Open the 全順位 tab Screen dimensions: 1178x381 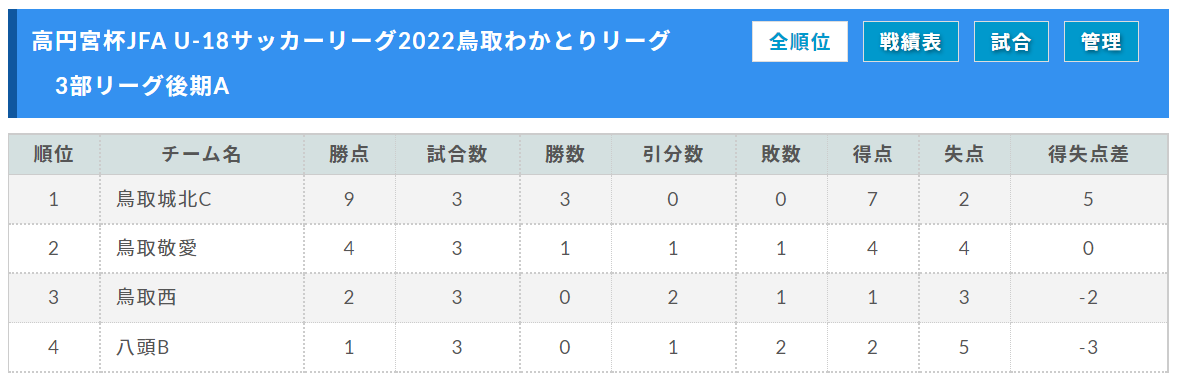coord(799,41)
